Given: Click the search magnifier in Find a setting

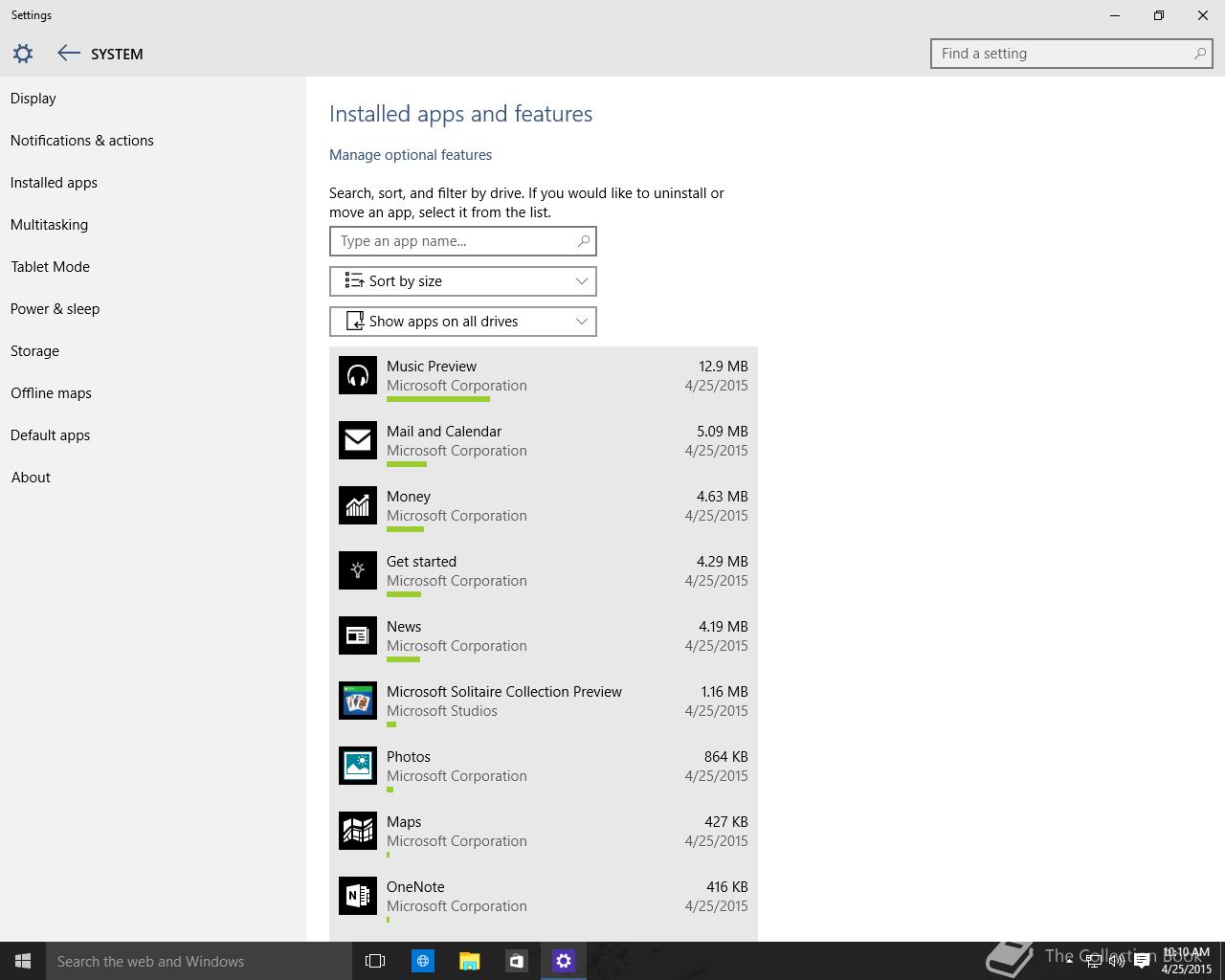Looking at the screenshot, I should pos(1199,54).
